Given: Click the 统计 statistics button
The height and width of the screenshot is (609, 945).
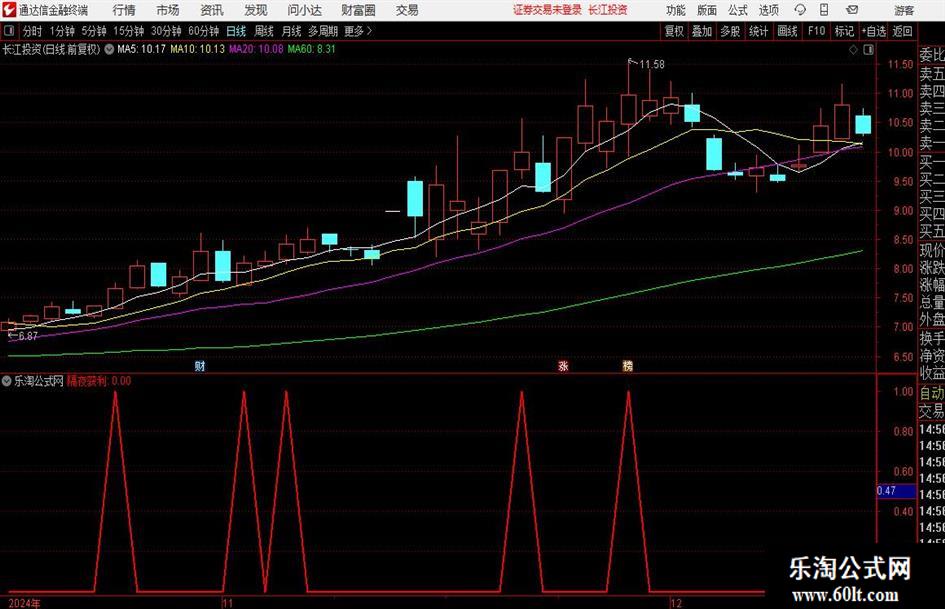Looking at the screenshot, I should tap(758, 31).
